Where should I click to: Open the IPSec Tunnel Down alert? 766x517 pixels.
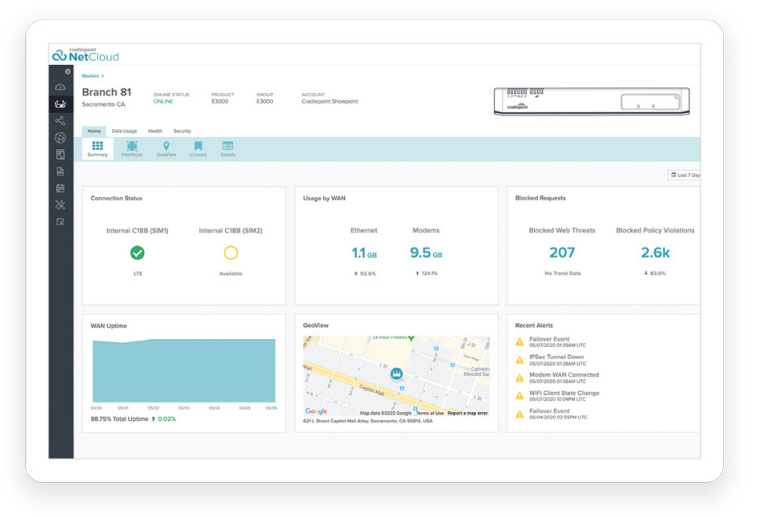click(x=557, y=360)
